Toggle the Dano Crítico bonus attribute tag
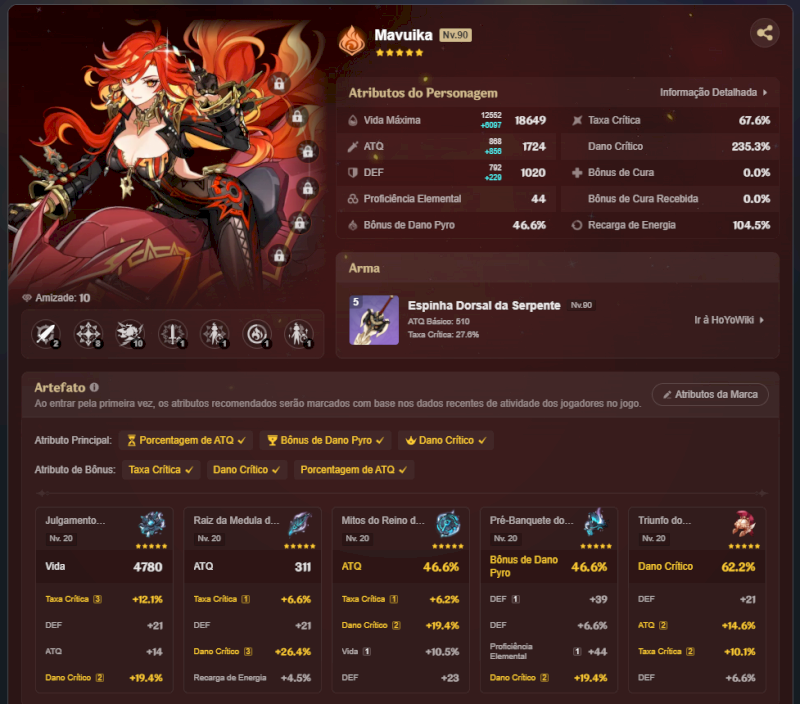The image size is (800, 704). 246,470
